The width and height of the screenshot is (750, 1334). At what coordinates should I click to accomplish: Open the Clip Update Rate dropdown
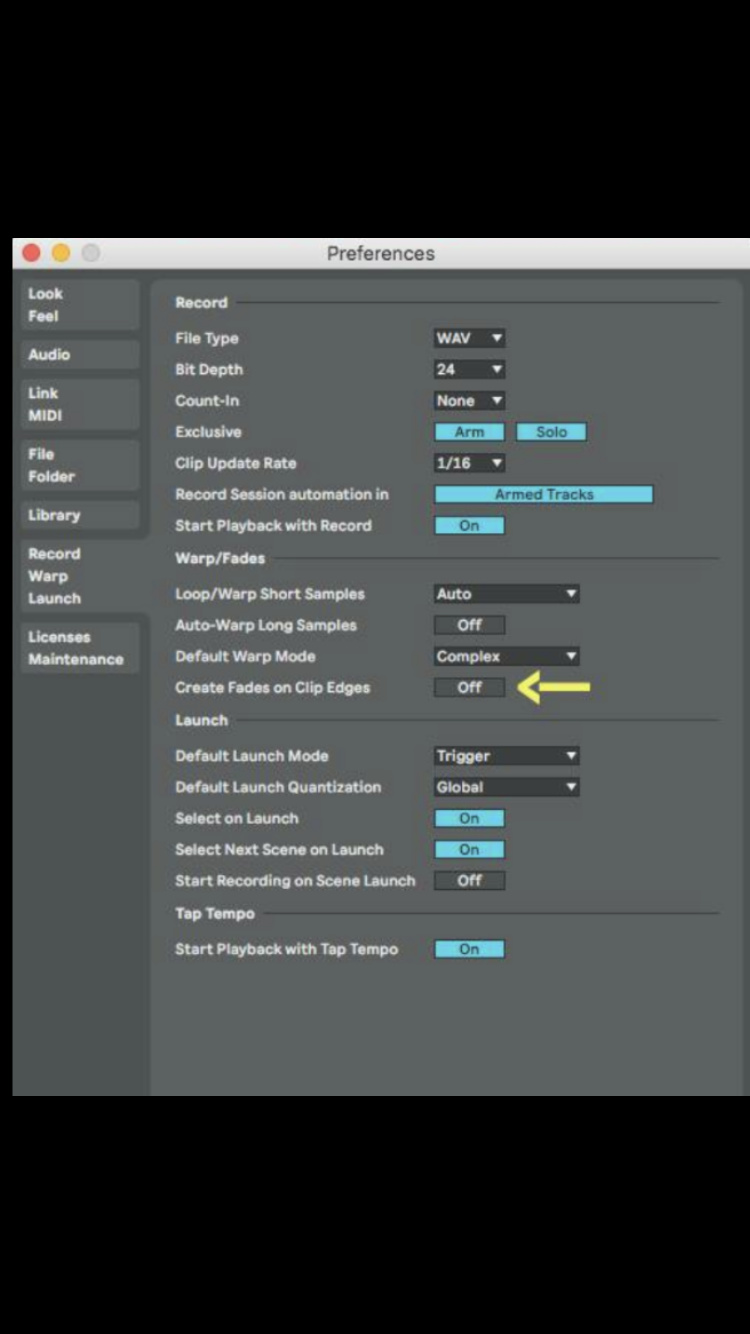pyautogui.click(x=469, y=463)
